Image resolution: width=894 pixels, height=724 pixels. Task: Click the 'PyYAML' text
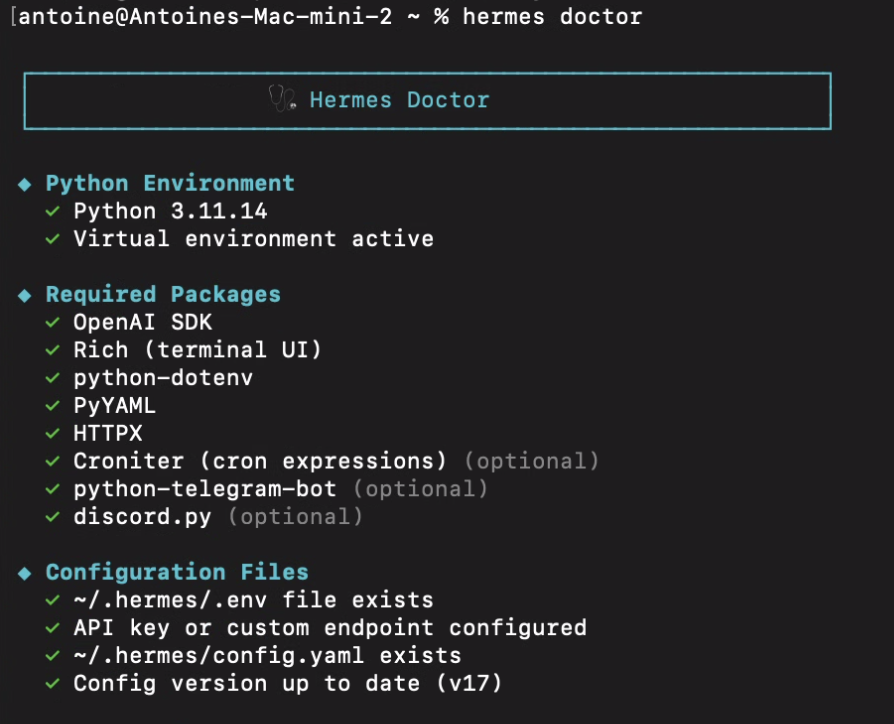pyautogui.click(x=115, y=406)
